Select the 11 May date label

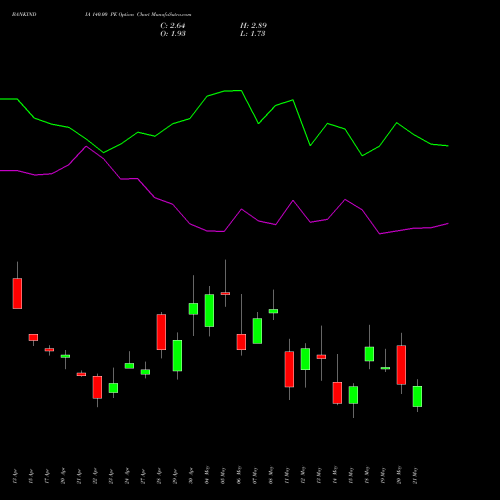(287, 476)
